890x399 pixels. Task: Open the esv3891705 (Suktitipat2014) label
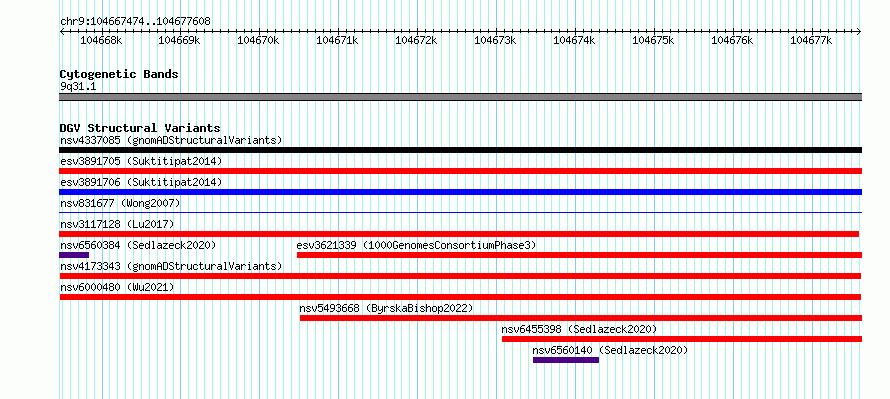pos(141,161)
